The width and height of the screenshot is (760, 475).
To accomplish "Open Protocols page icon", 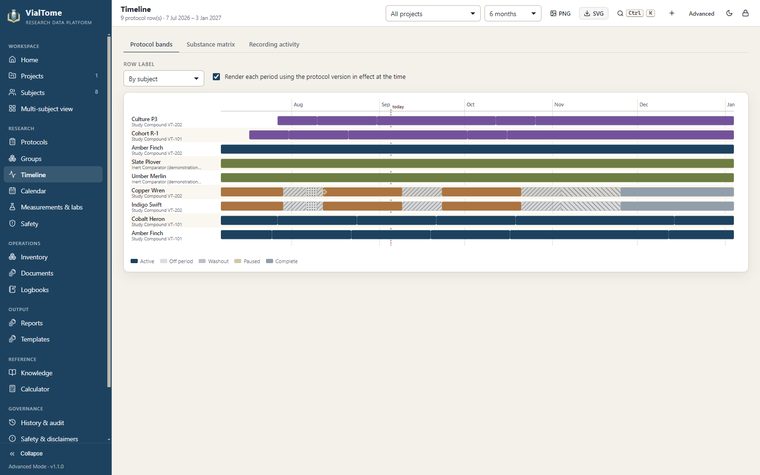I will click(x=13, y=142).
